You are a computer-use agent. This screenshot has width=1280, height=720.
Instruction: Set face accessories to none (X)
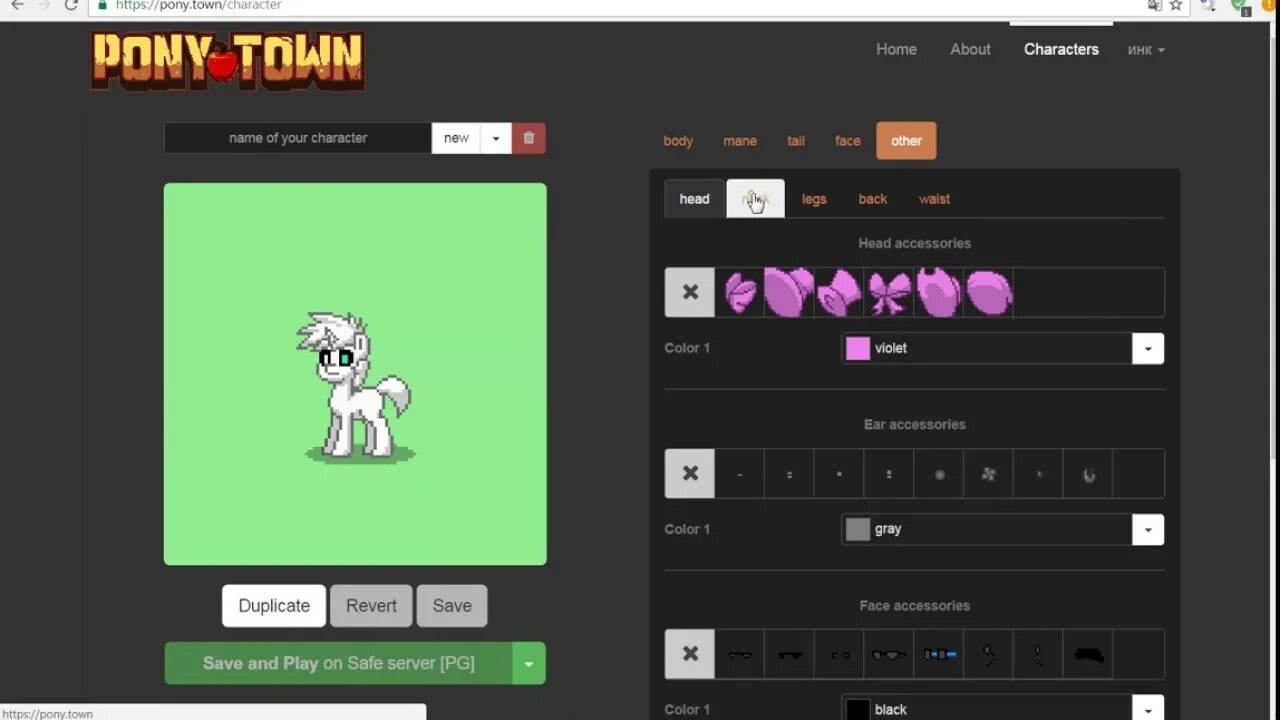(690, 654)
